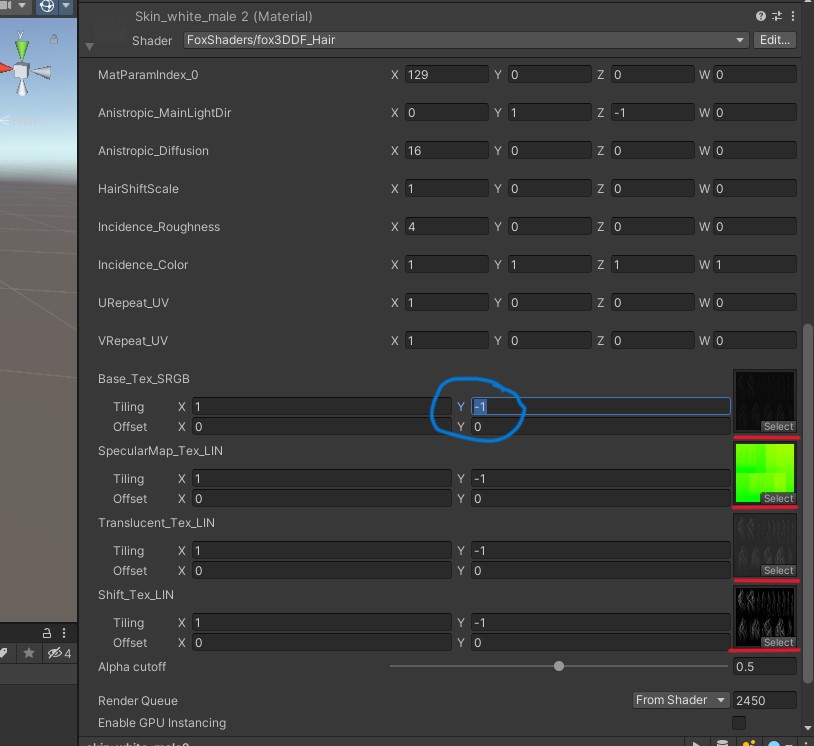The height and width of the screenshot is (746, 814).
Task: Open material help reference icon
Action: coord(761,16)
